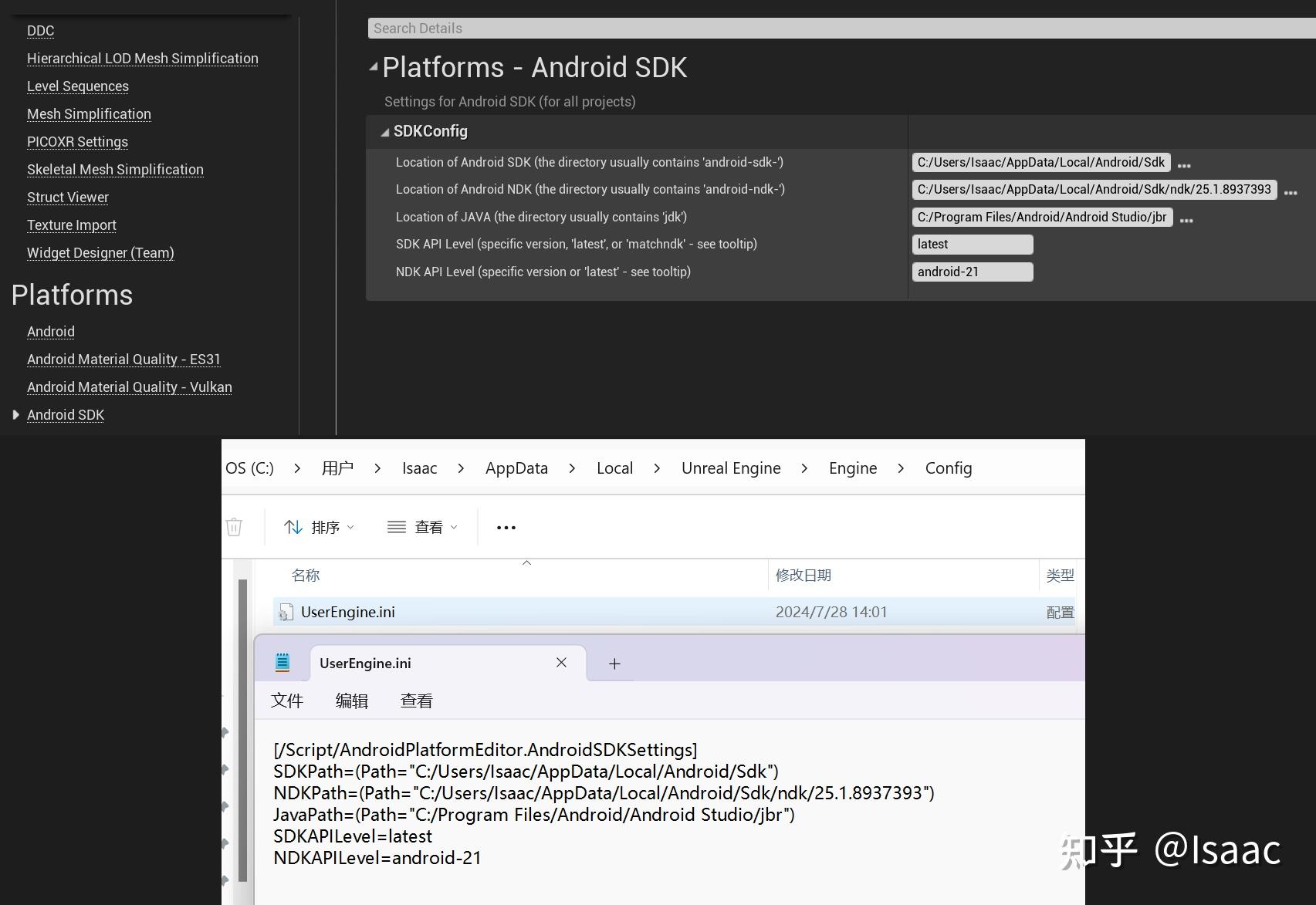This screenshot has height=905, width=1316.
Task: Expand the Android SDK tree node
Action: click(x=16, y=414)
